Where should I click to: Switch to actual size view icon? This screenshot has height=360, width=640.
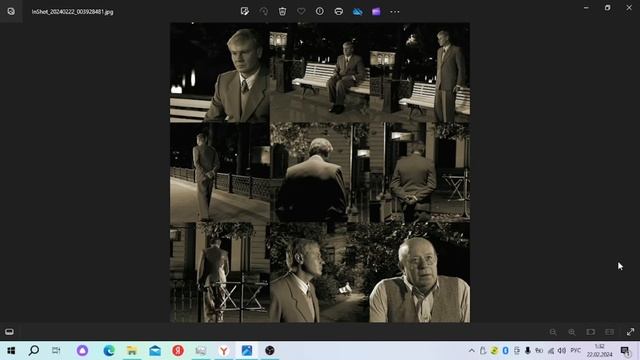click(609, 332)
